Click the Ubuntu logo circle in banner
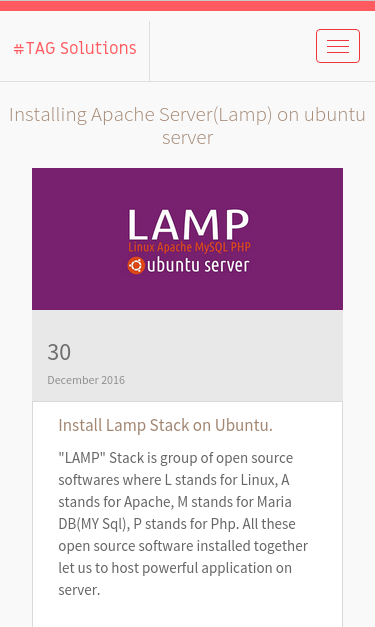Viewport: 375px width, 627px height. point(136,266)
